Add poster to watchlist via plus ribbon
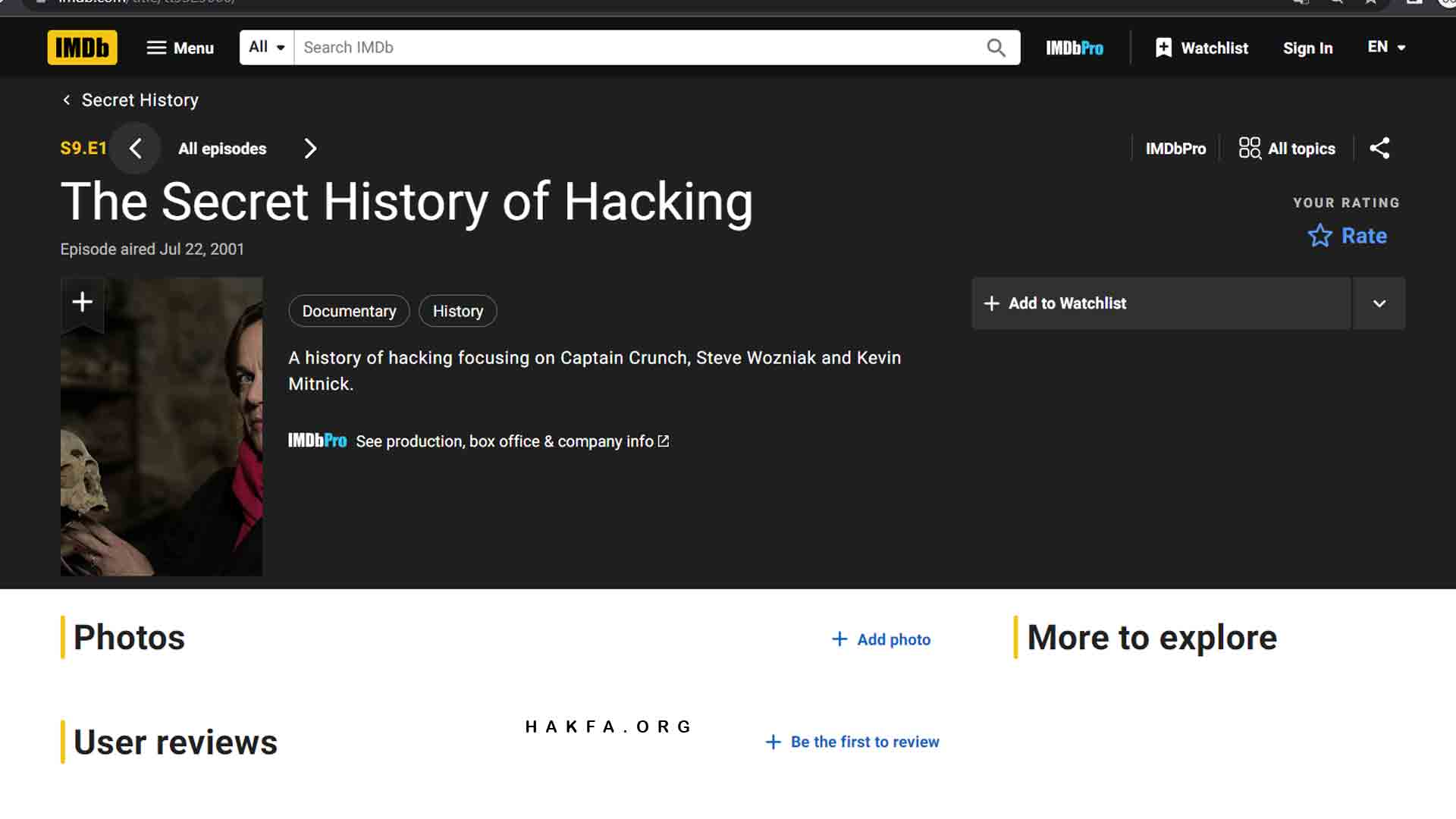1456x819 pixels. tap(82, 303)
